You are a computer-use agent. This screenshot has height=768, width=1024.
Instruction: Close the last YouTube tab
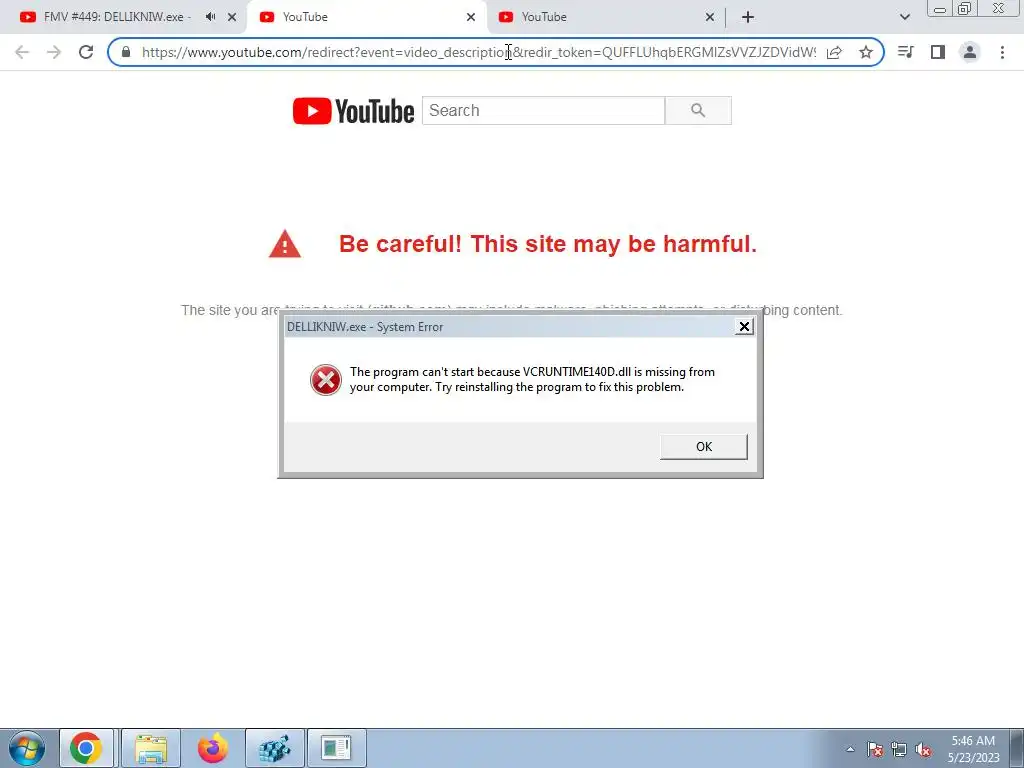(x=710, y=17)
